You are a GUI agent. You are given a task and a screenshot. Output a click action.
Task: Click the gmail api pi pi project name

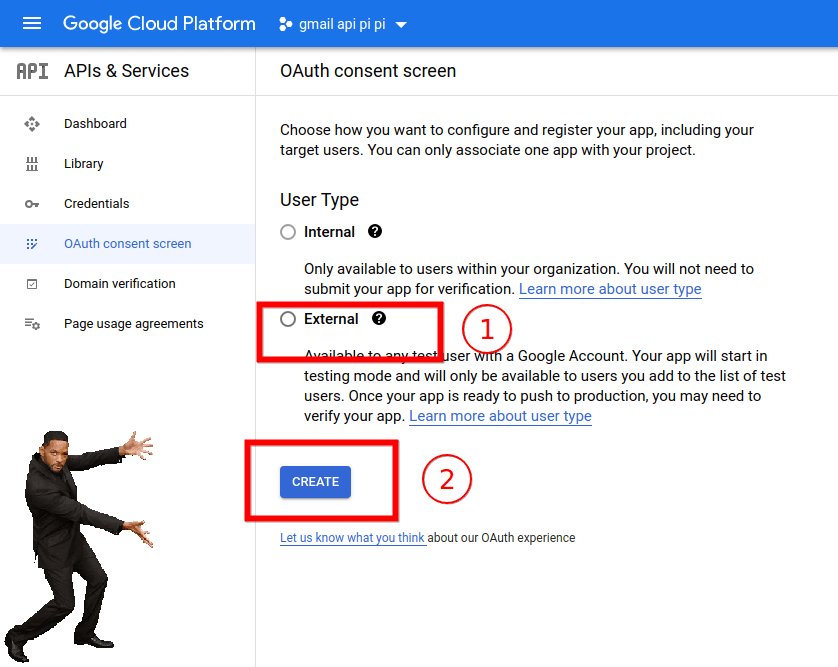tap(342, 25)
